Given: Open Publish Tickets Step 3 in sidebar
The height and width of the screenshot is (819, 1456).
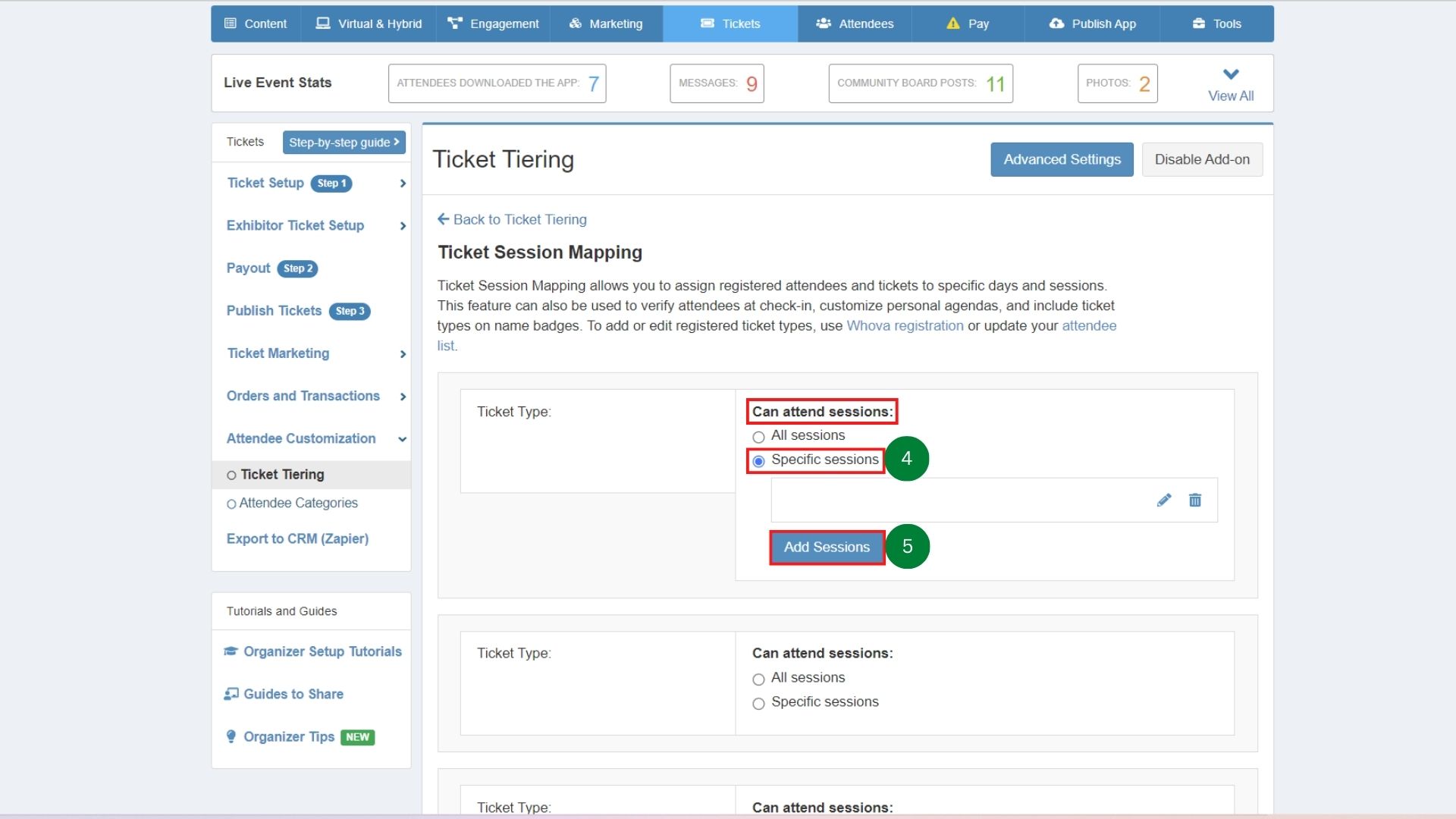Looking at the screenshot, I should (x=298, y=311).
